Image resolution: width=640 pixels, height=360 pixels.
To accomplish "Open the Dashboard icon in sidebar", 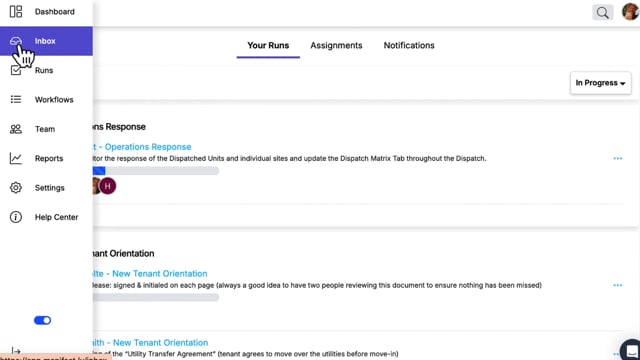I will tap(16, 11).
